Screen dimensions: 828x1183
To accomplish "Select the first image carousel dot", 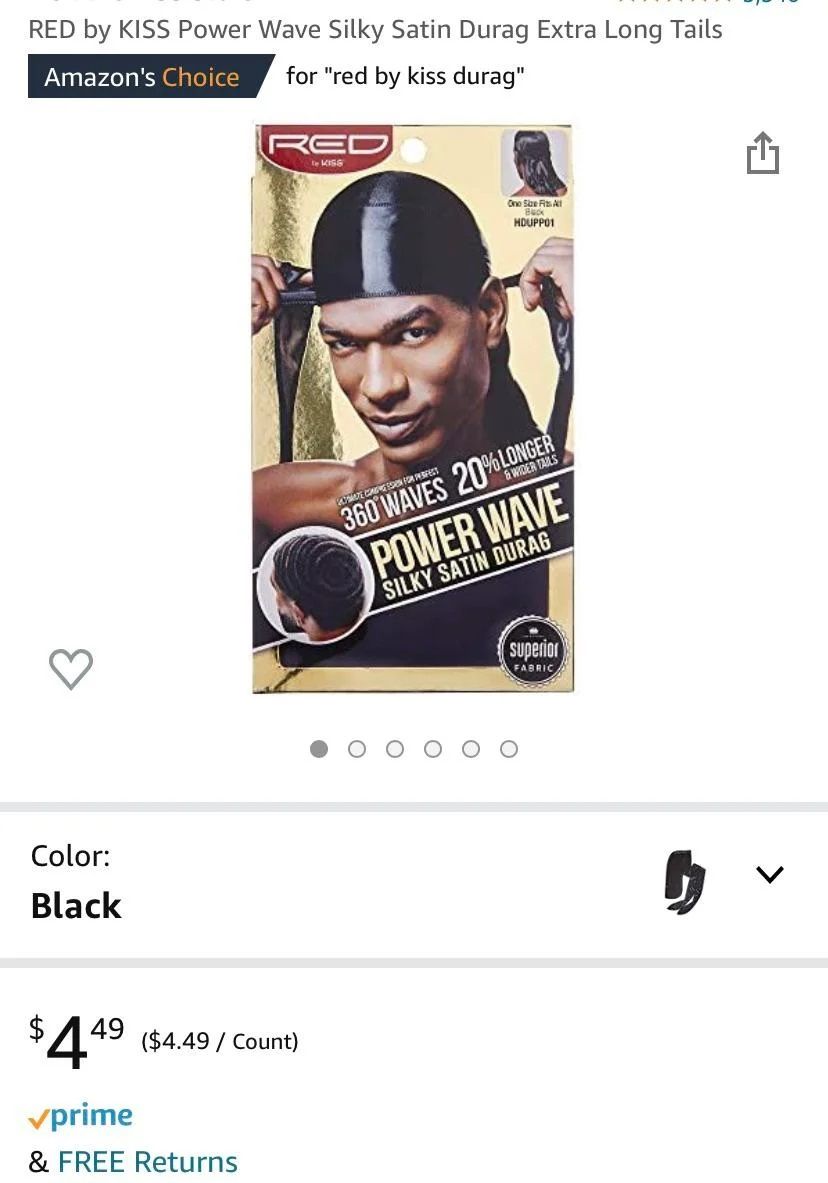I will coord(319,748).
